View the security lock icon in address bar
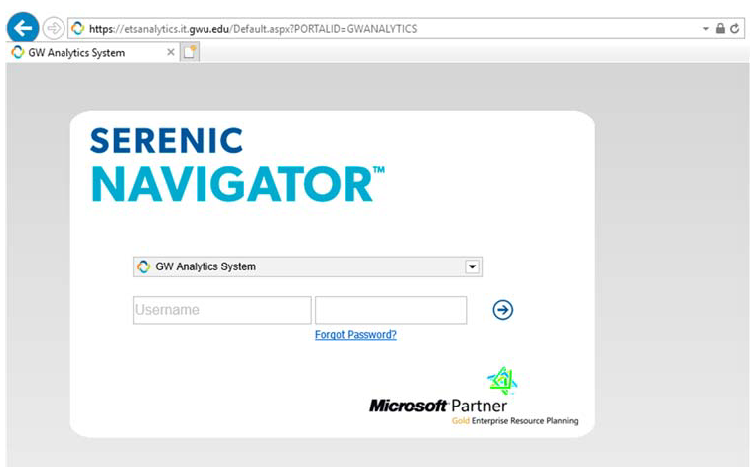Image resolution: width=755 pixels, height=473 pixels. coord(720,28)
